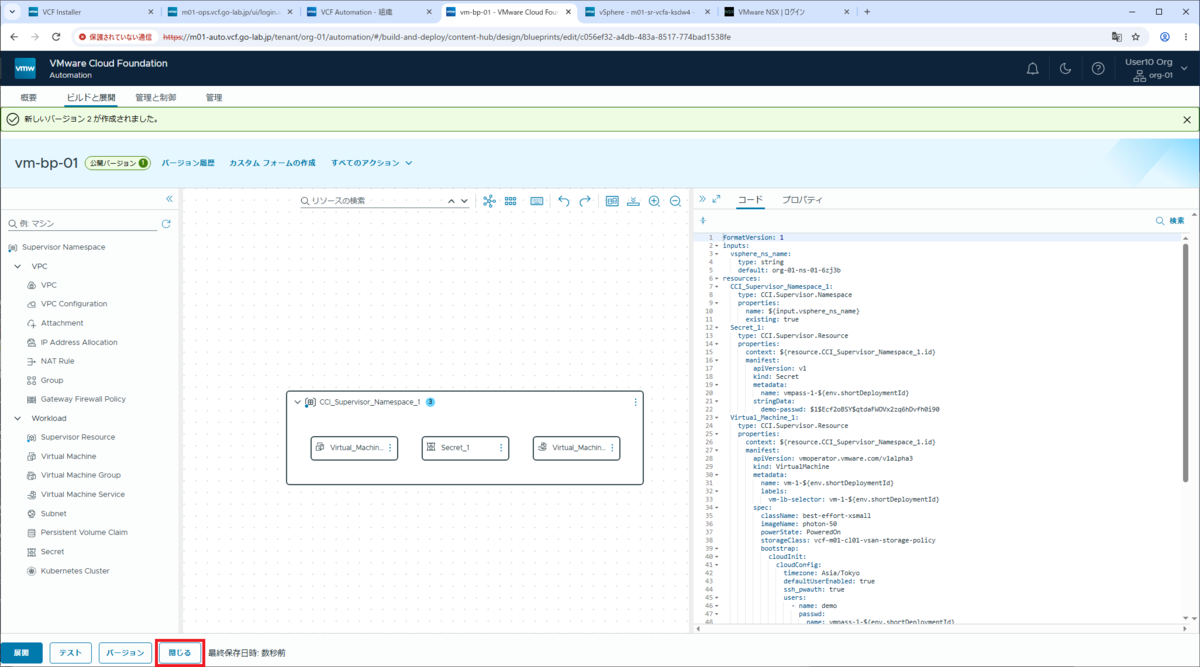Image resolution: width=1200 pixels, height=667 pixels.
Task: Expand the すべてのアクション dropdown
Action: click(x=372, y=163)
